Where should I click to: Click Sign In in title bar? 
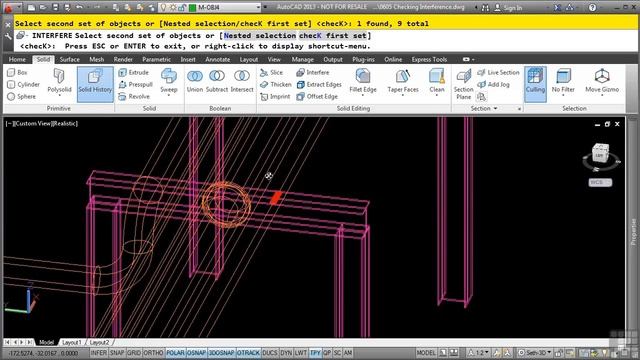(x=509, y=7)
